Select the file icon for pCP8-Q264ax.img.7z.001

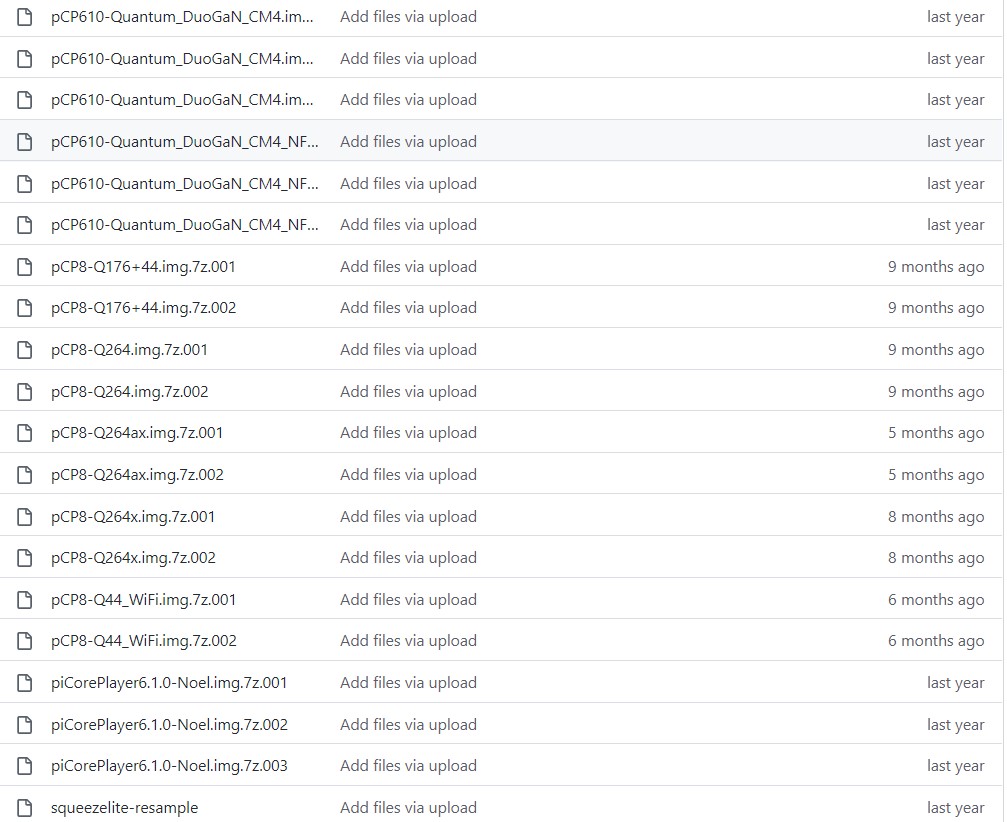[24, 433]
